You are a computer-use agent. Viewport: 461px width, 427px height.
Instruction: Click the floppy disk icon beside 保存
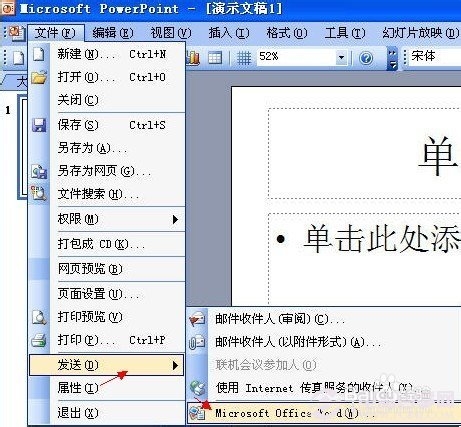click(x=39, y=125)
